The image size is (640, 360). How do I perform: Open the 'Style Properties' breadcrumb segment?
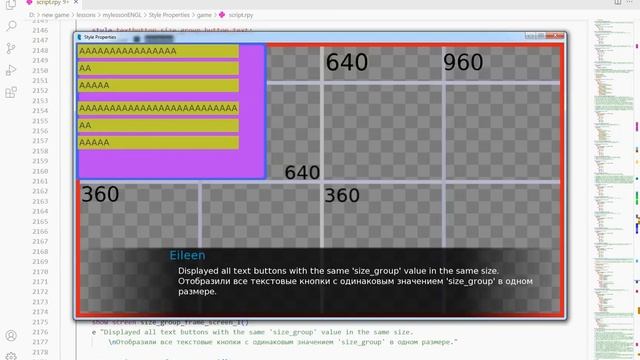coord(169,15)
